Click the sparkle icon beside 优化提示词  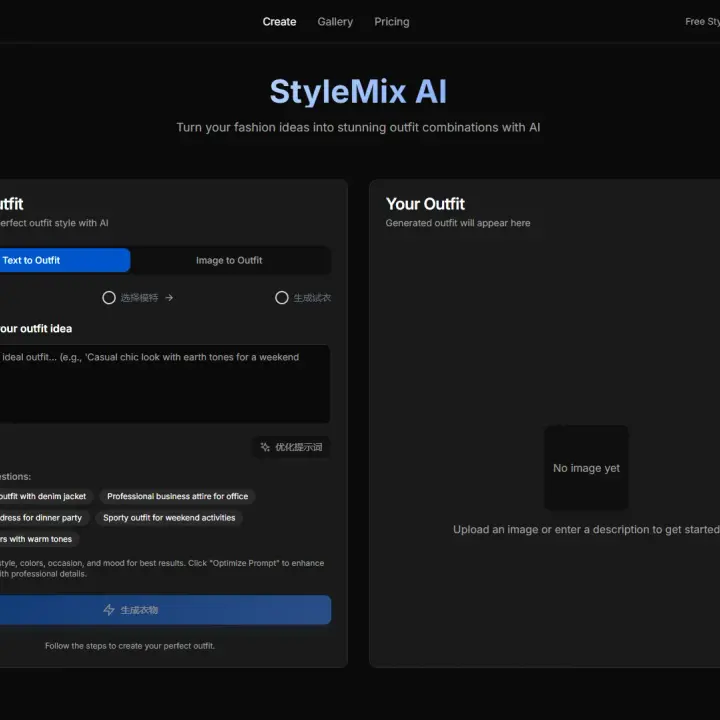(x=265, y=447)
